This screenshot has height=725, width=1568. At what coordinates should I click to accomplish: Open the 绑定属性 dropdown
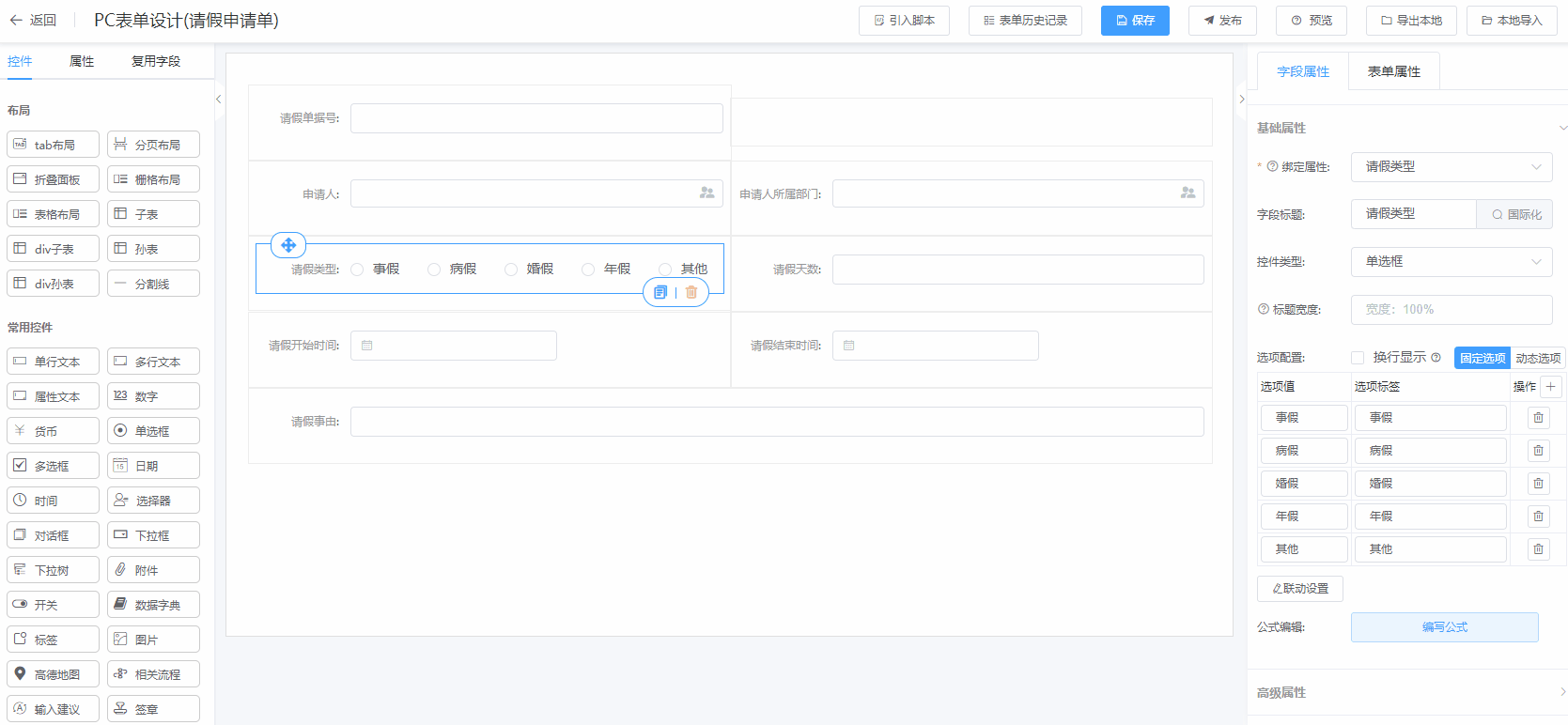click(1451, 167)
